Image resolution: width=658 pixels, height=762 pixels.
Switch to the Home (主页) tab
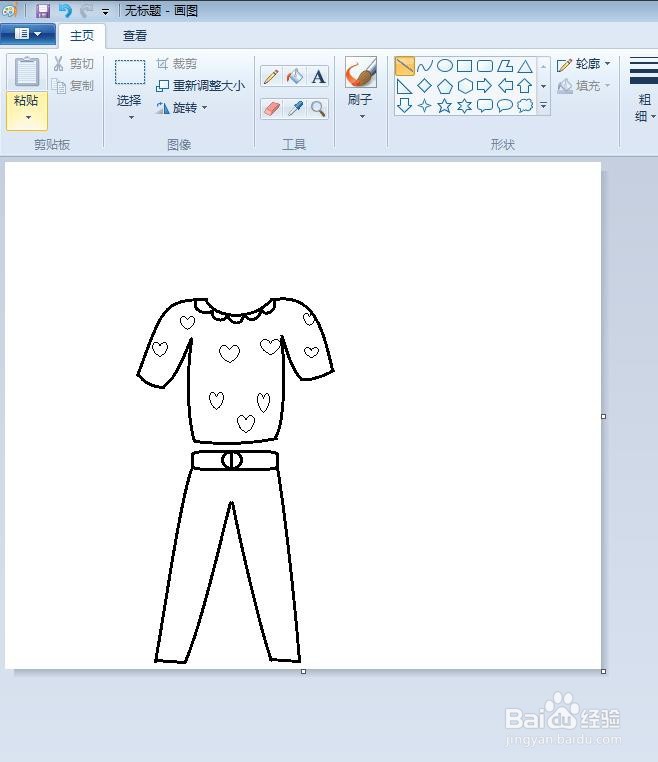pos(82,35)
